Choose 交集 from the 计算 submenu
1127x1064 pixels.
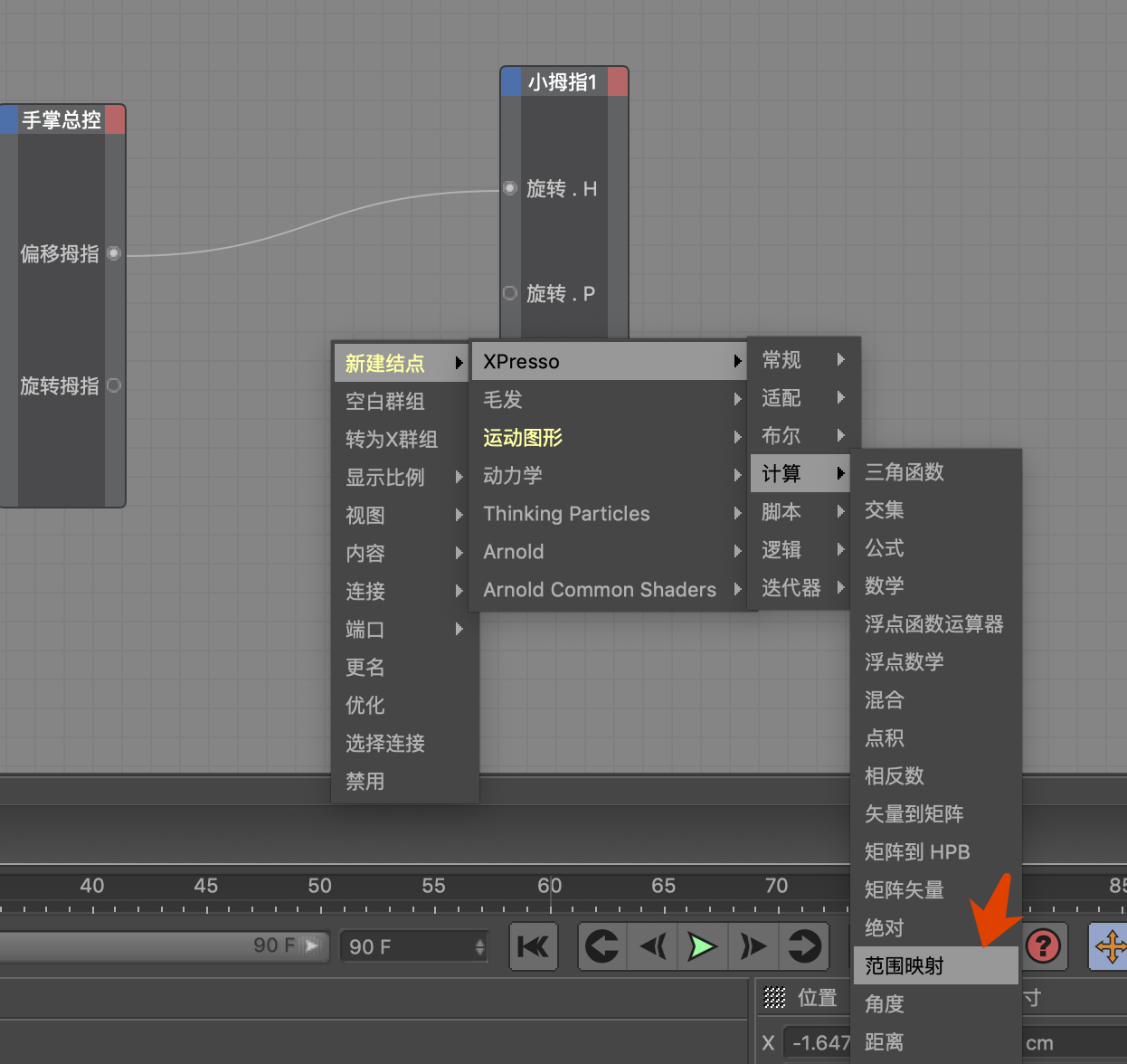tap(936, 509)
